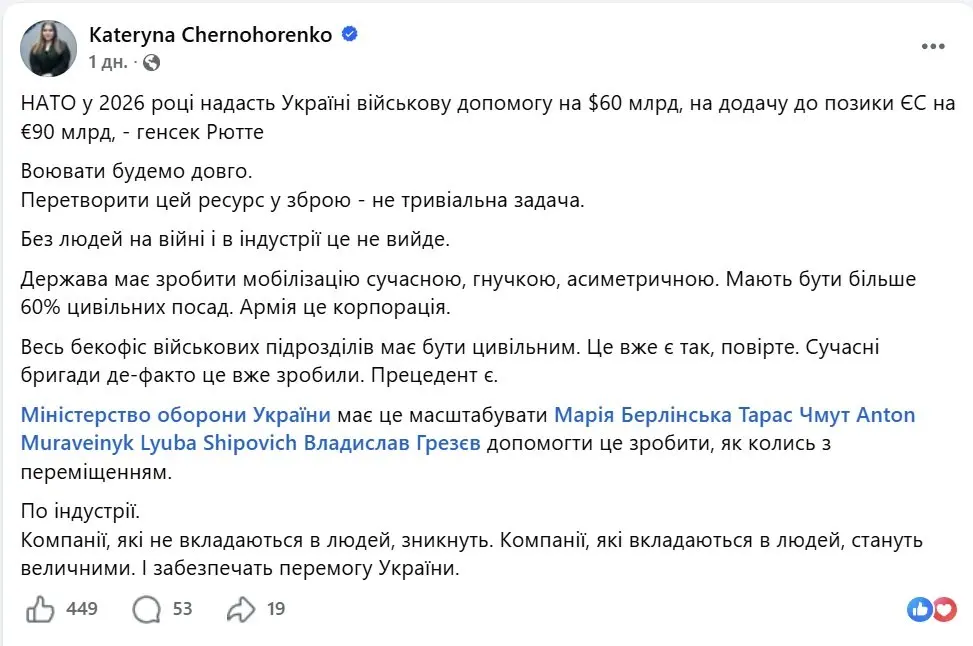The height and width of the screenshot is (646, 973).
Task: Click the globe public audience icon
Action: point(152,62)
